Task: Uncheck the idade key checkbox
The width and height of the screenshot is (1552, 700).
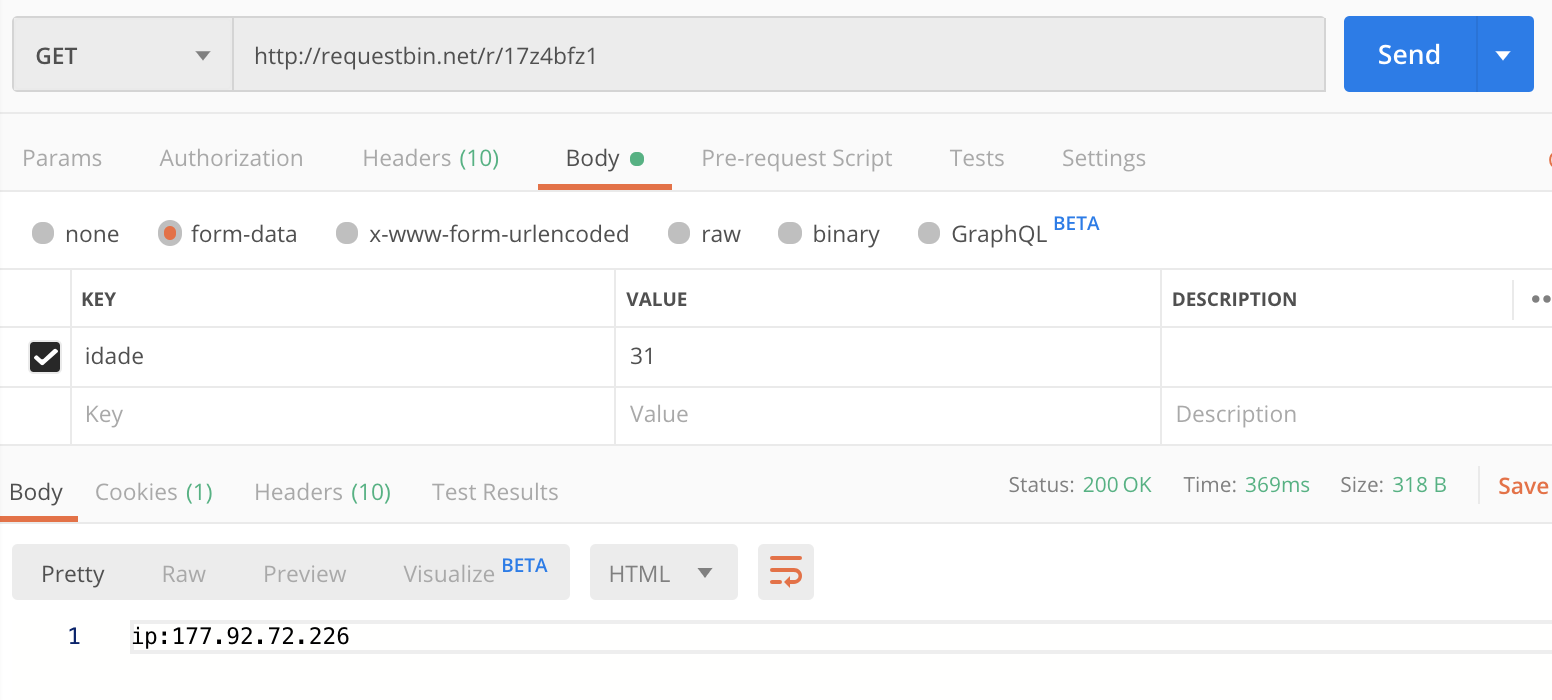Action: tap(45, 356)
